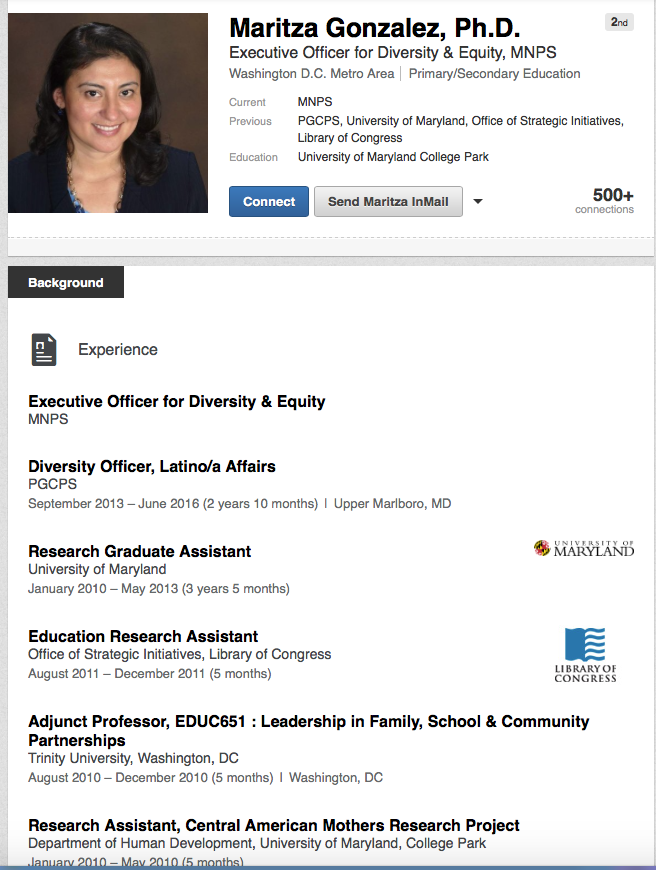Open Diversity Officer, Latino/a Affairs position
The image size is (656, 870).
point(152,466)
